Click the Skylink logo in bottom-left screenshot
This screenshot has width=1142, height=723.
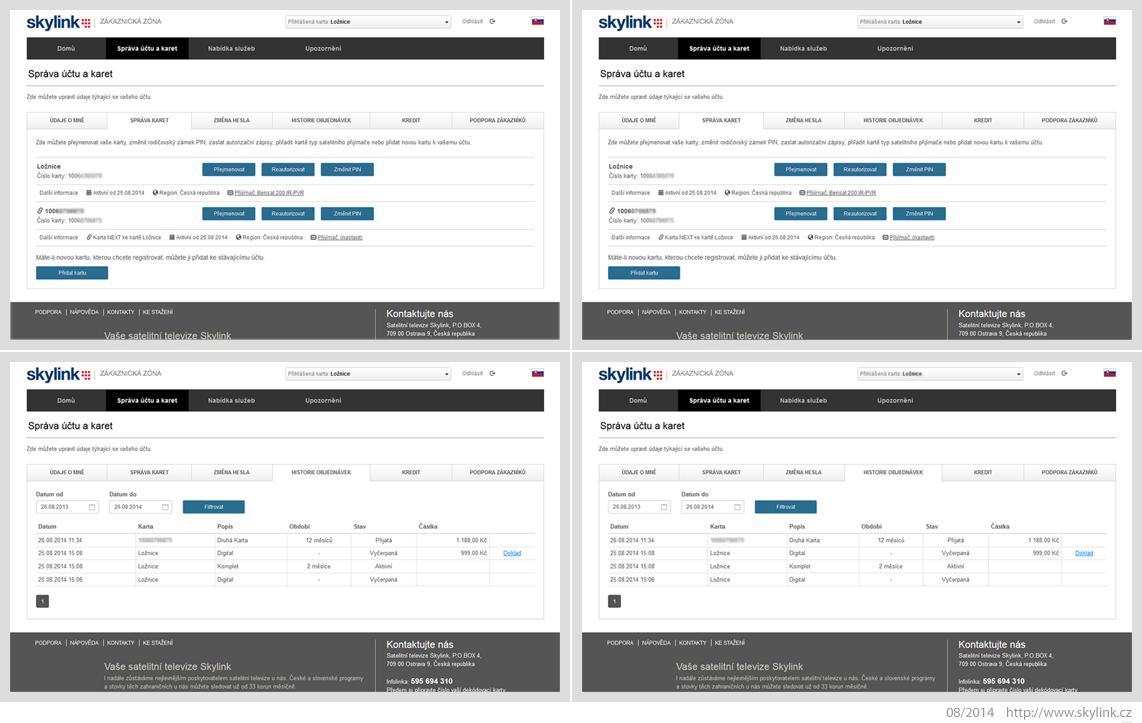pos(58,374)
